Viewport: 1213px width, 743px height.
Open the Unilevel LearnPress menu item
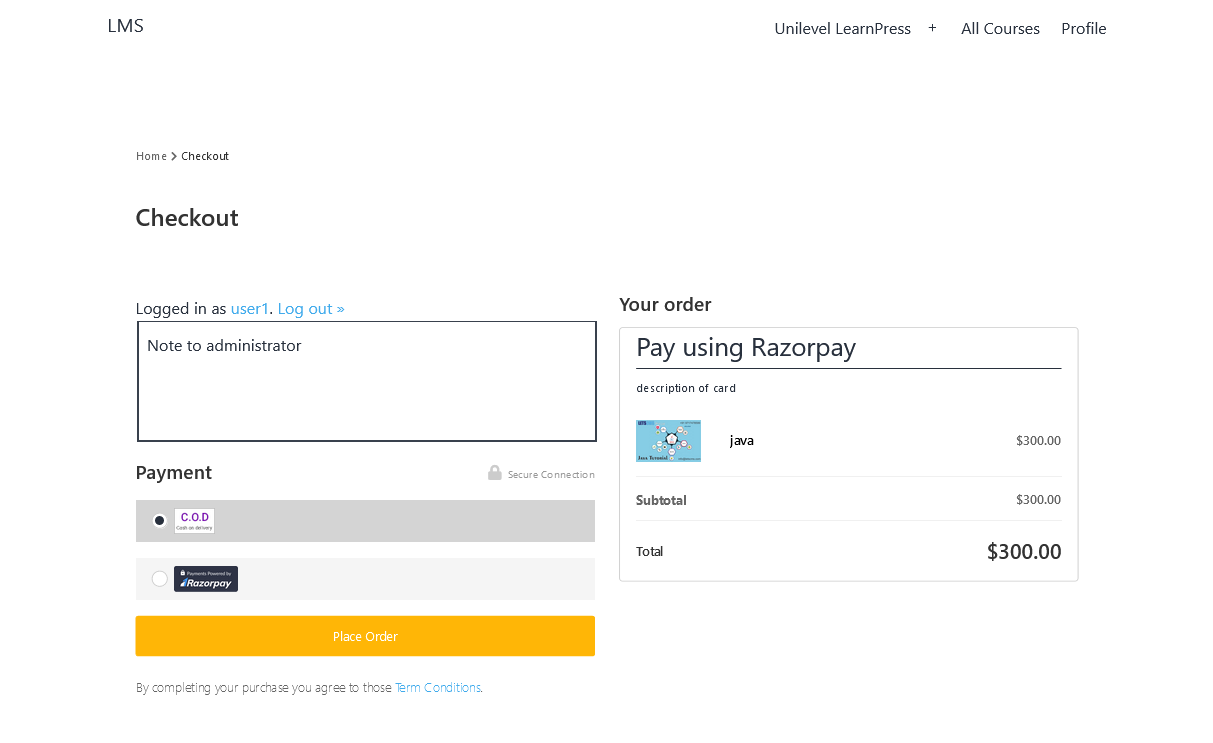[842, 28]
